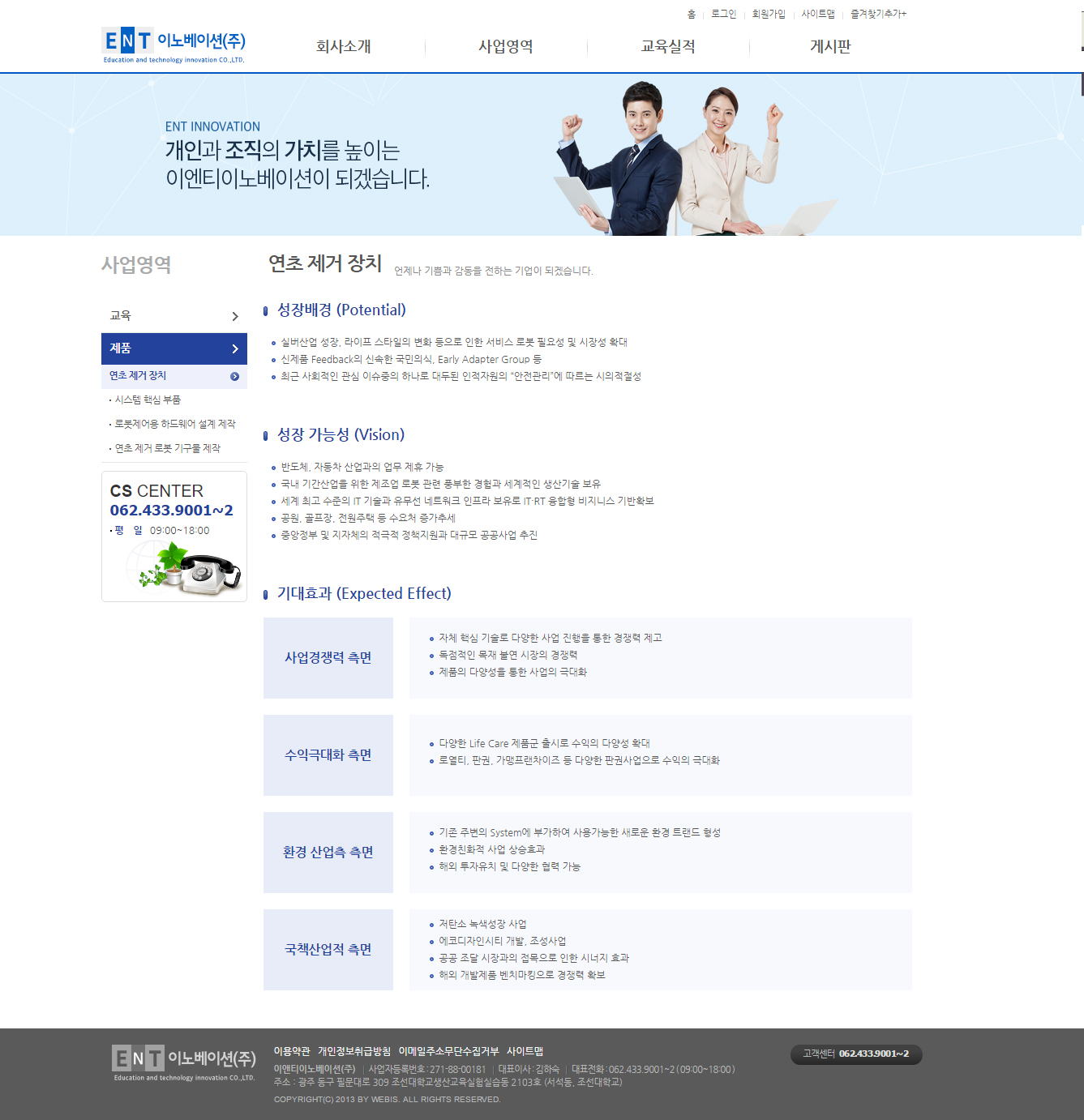Expand the 교육 sidebar chevron arrow
Screen dimensions: 1084x1120
tap(234, 316)
